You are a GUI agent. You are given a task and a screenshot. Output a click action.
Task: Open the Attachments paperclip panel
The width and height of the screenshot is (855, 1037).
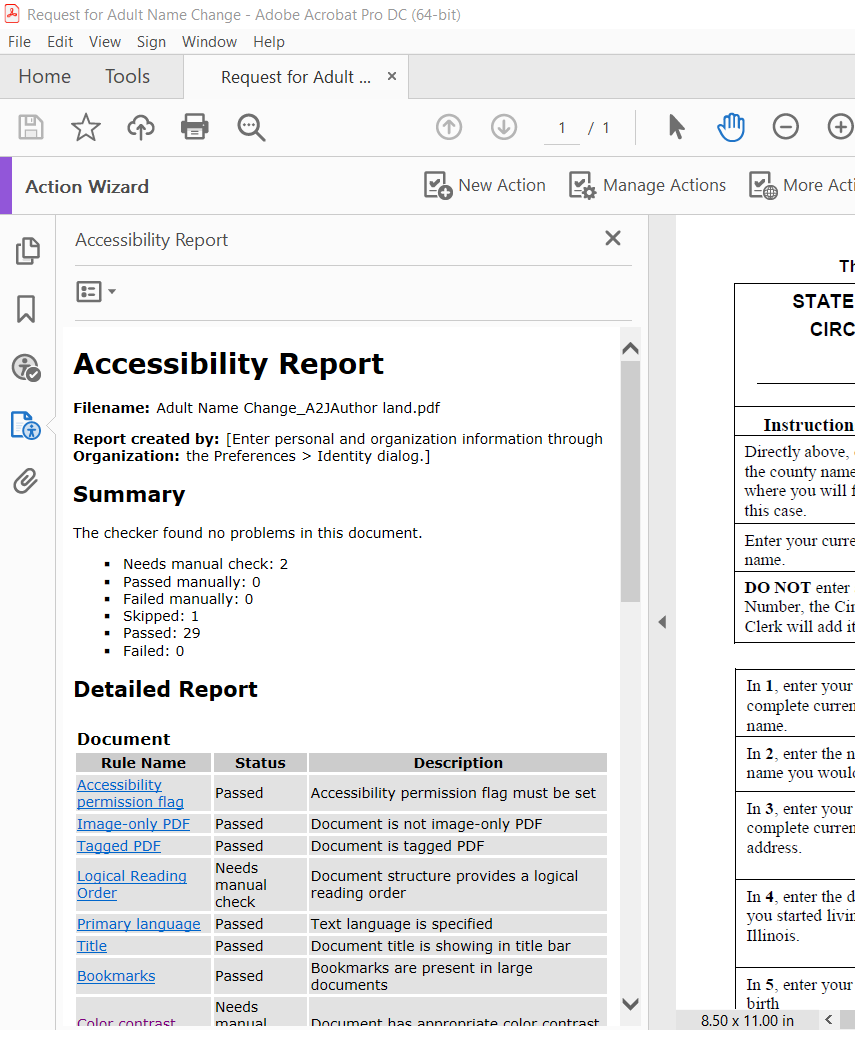(27, 481)
